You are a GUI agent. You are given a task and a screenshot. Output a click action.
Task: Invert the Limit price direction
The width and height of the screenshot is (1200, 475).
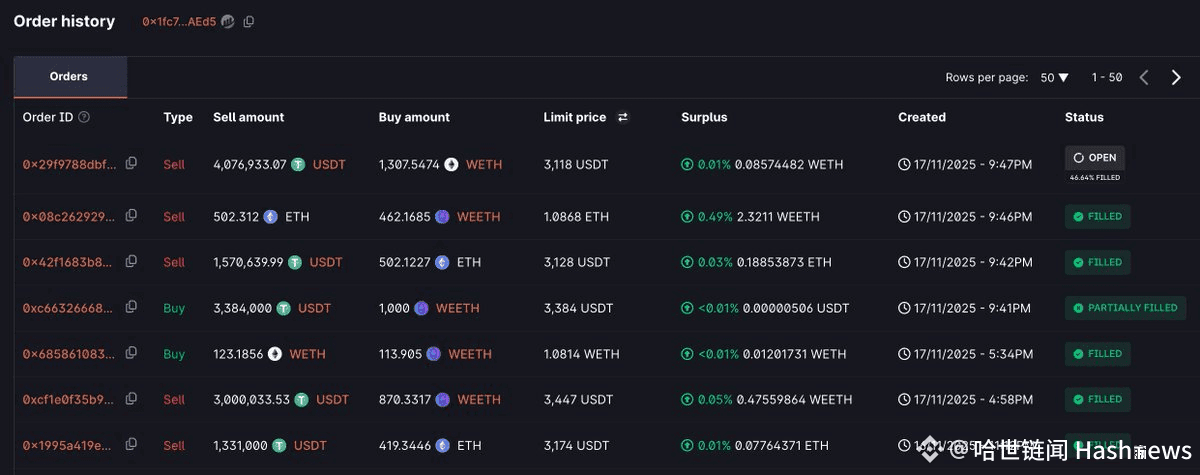(623, 117)
